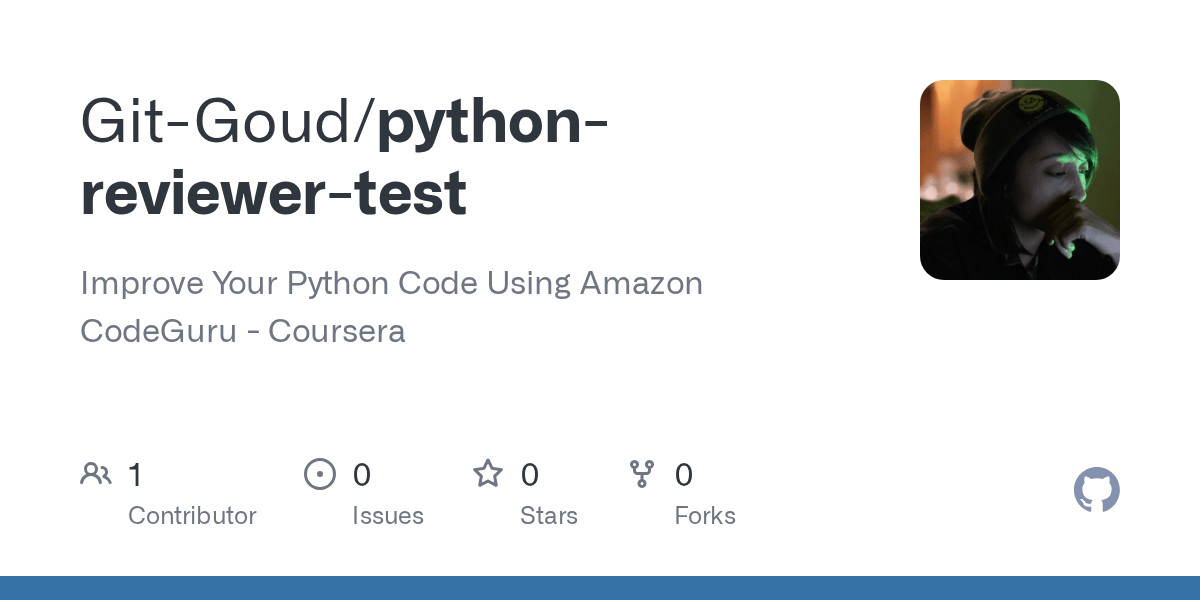
Task: Click the star outline icon
Action: pyautogui.click(x=487, y=474)
